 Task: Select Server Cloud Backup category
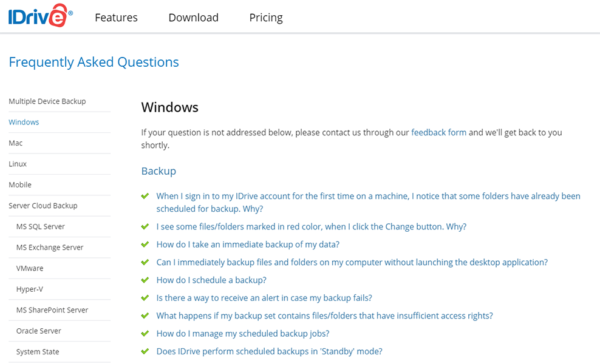[x=43, y=206]
